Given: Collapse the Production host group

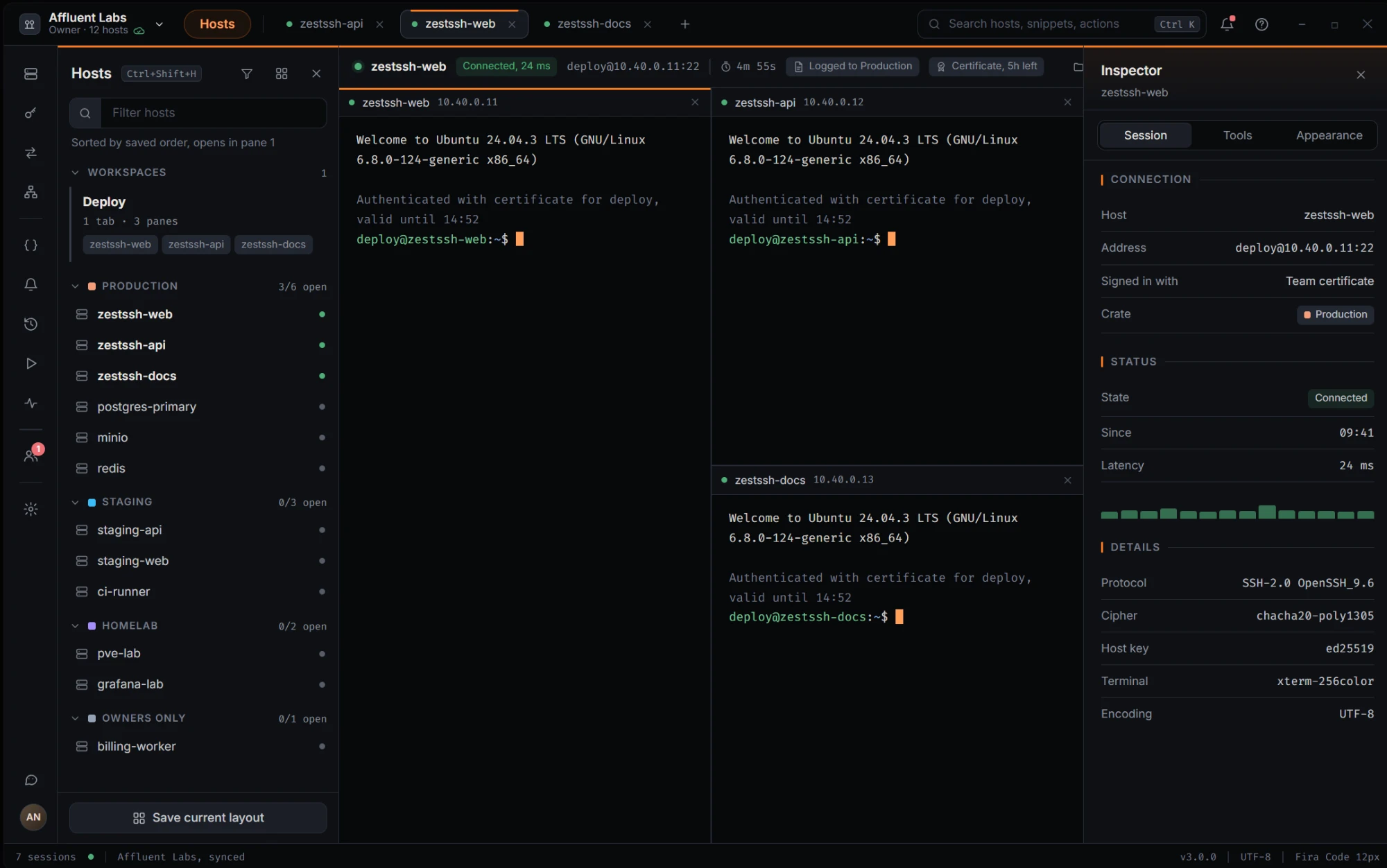Looking at the screenshot, I should (75, 286).
